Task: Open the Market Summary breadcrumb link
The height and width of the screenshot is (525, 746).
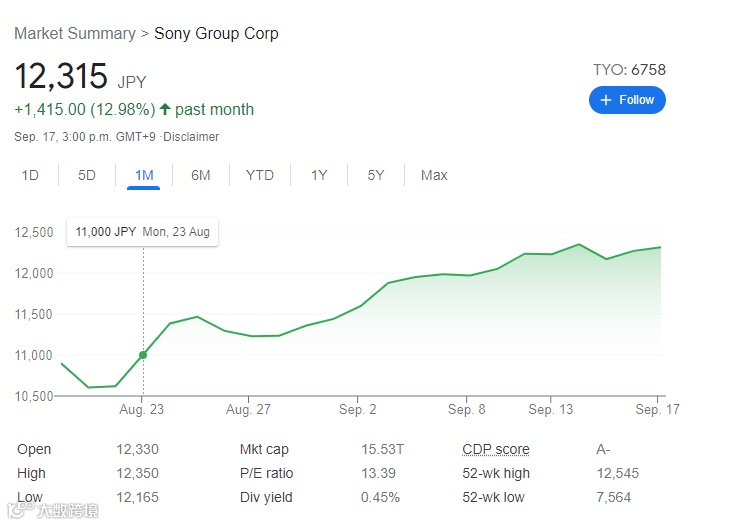Action: coord(75,34)
